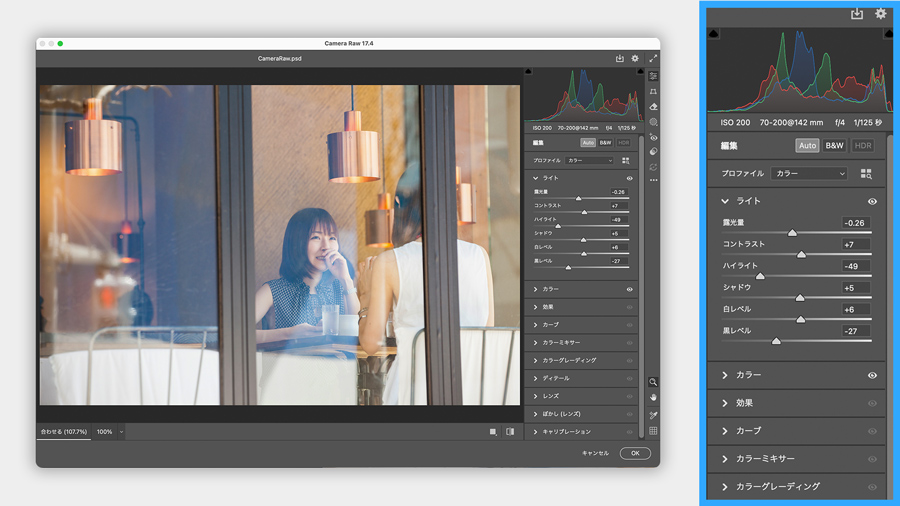Toggle shadow clipping triangle in enlarged histogram
The width and height of the screenshot is (900, 506).
click(x=713, y=34)
